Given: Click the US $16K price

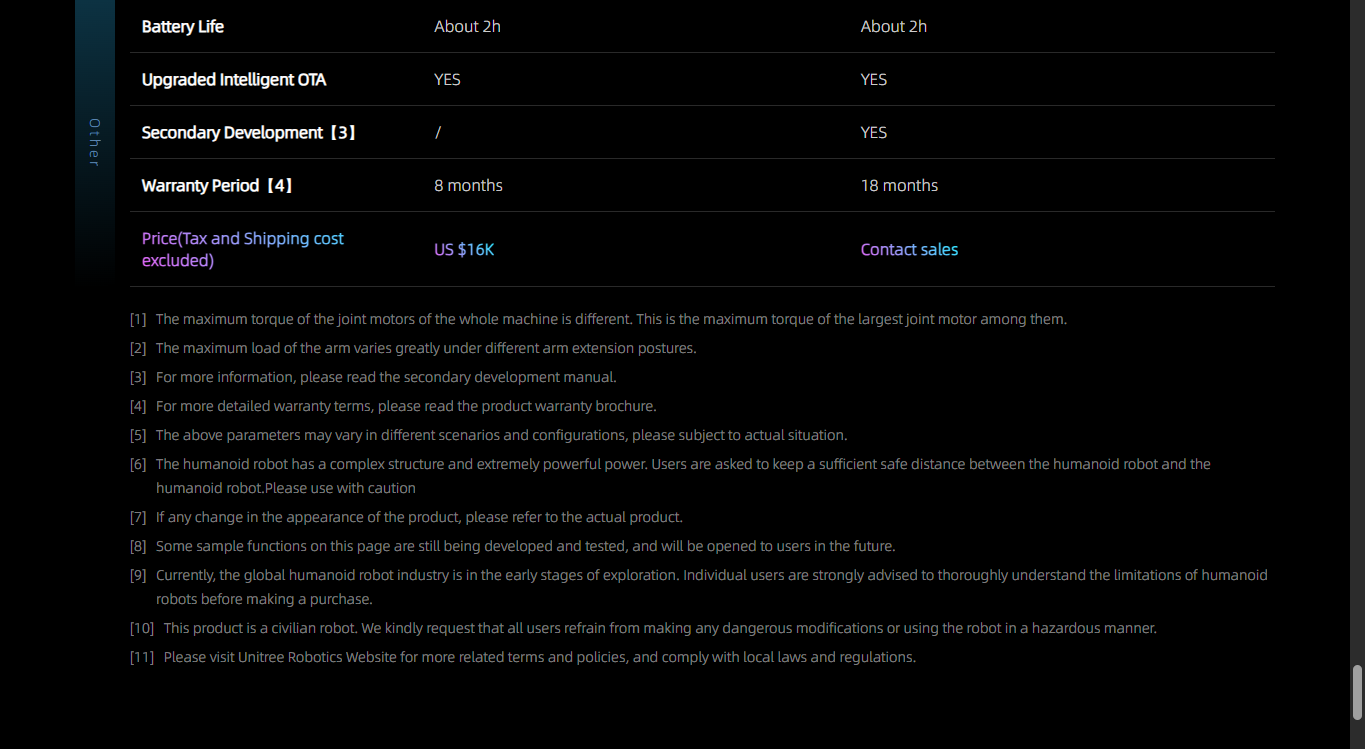Looking at the screenshot, I should pos(464,249).
